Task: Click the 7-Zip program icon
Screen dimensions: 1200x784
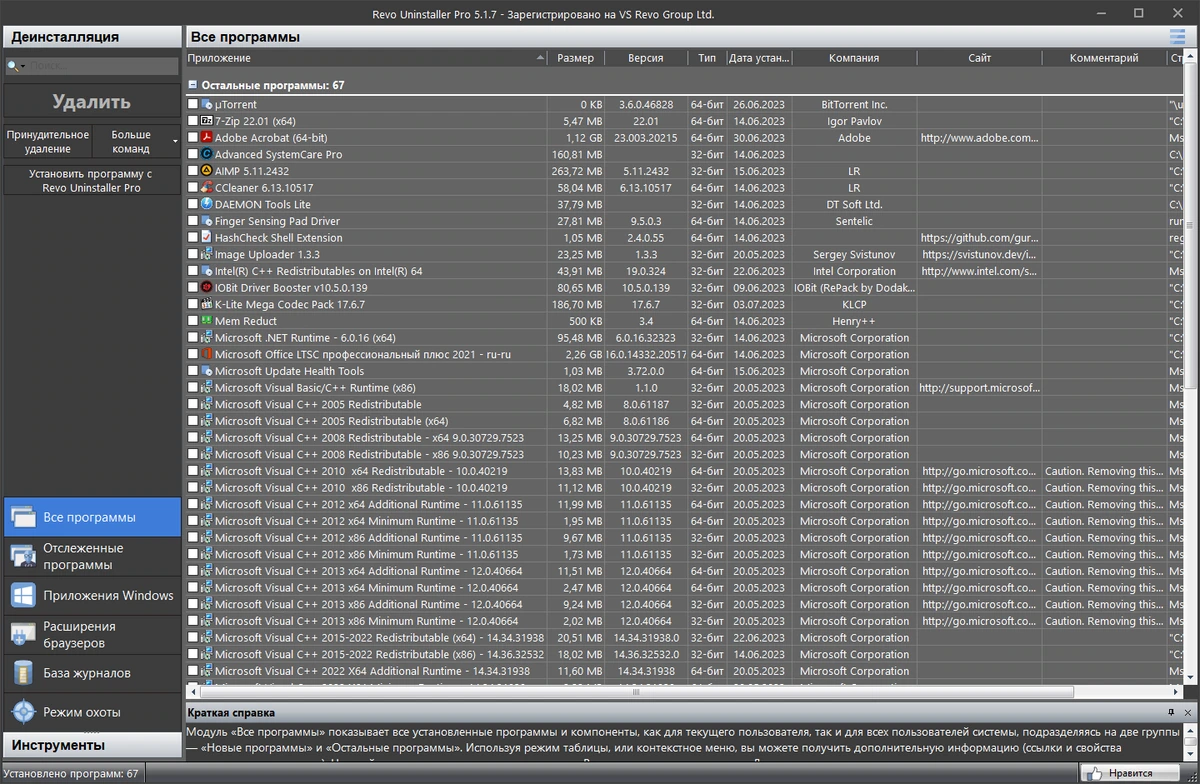Action: (x=207, y=121)
